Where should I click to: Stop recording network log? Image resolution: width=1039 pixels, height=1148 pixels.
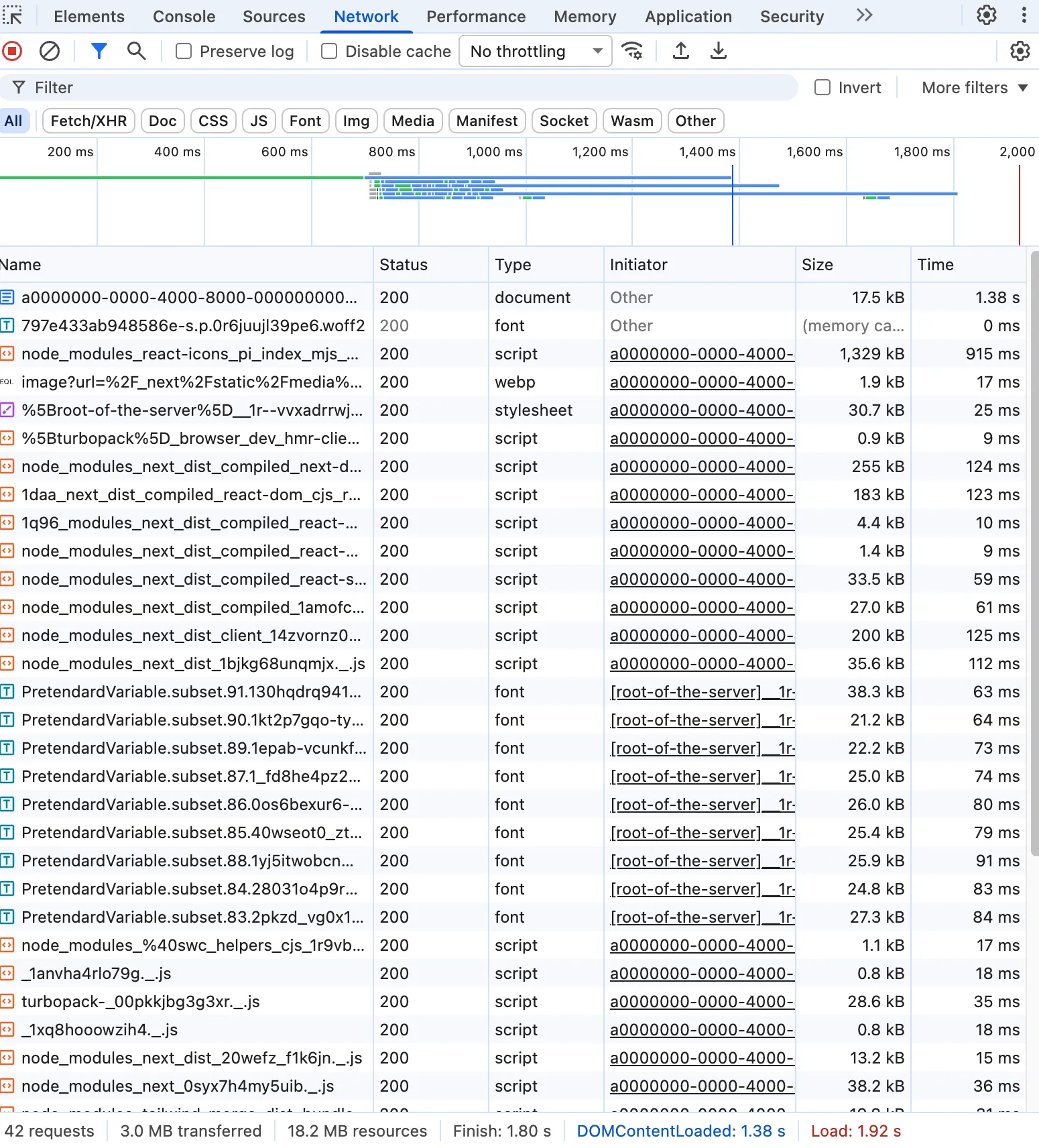(x=13, y=51)
